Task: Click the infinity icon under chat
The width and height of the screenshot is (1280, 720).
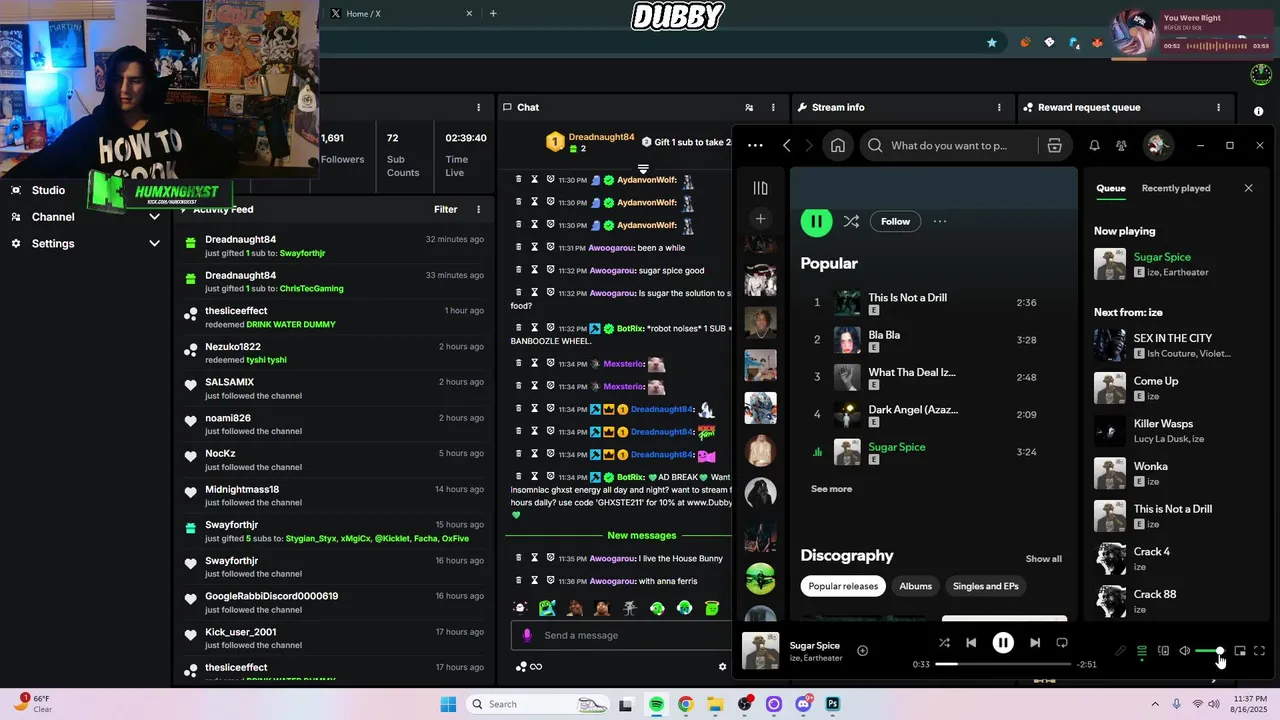Action: coord(536,667)
